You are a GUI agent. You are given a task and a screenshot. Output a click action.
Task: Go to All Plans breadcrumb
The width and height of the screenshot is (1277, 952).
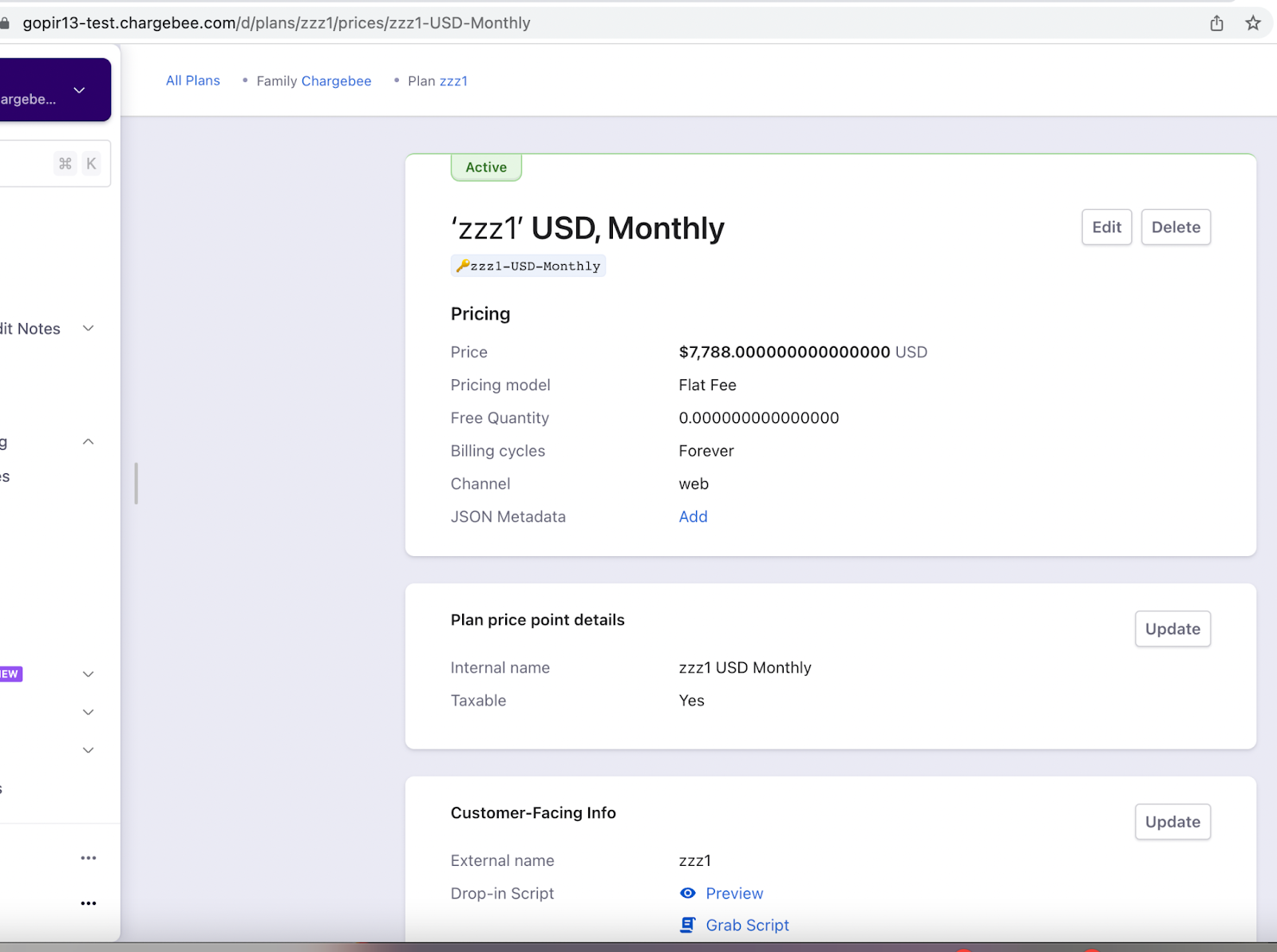(192, 81)
